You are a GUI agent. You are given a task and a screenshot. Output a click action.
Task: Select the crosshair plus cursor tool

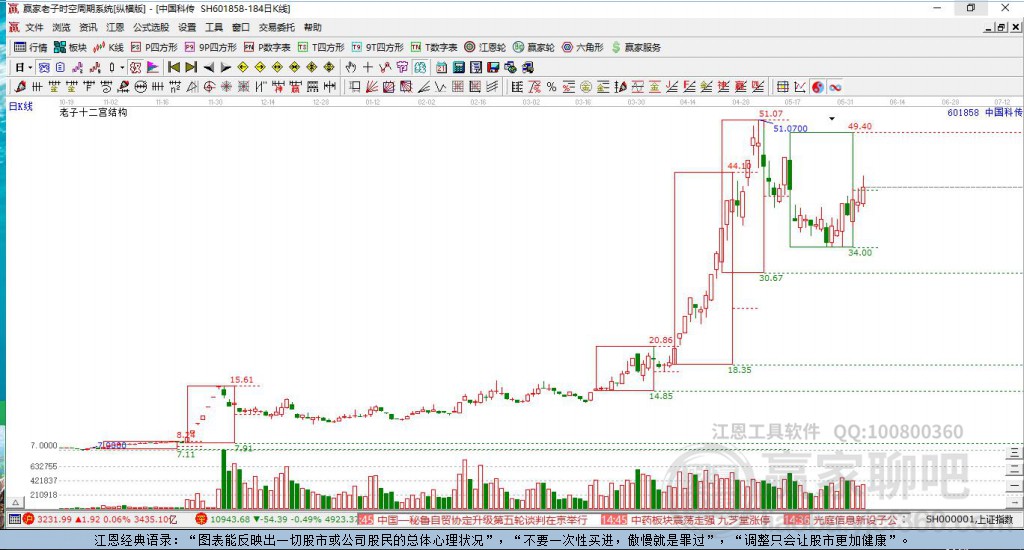(x=368, y=67)
